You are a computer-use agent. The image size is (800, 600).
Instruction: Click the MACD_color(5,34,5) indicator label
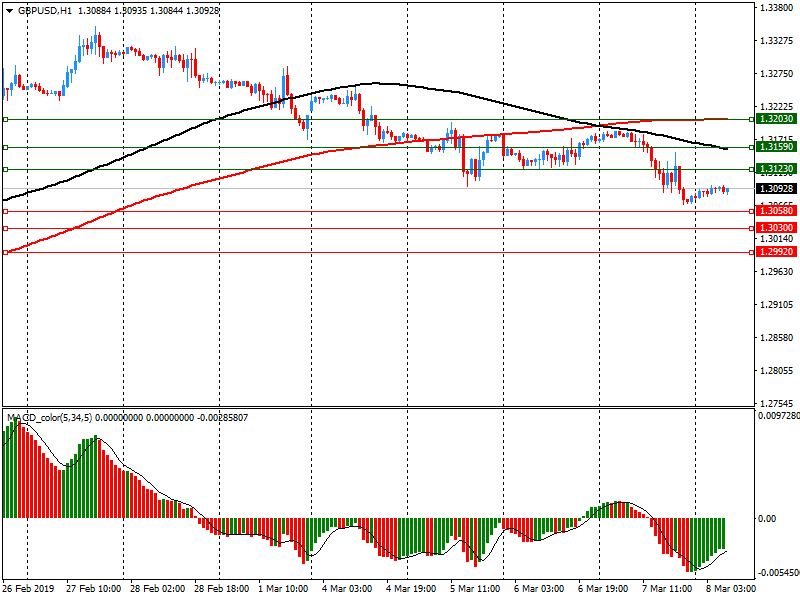[x=49, y=418]
